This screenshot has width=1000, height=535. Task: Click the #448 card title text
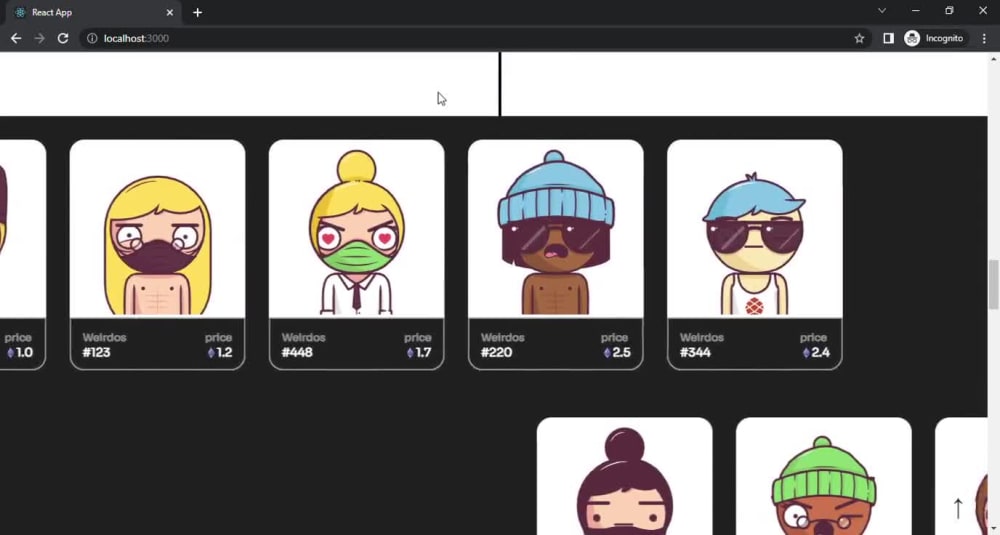[297, 352]
